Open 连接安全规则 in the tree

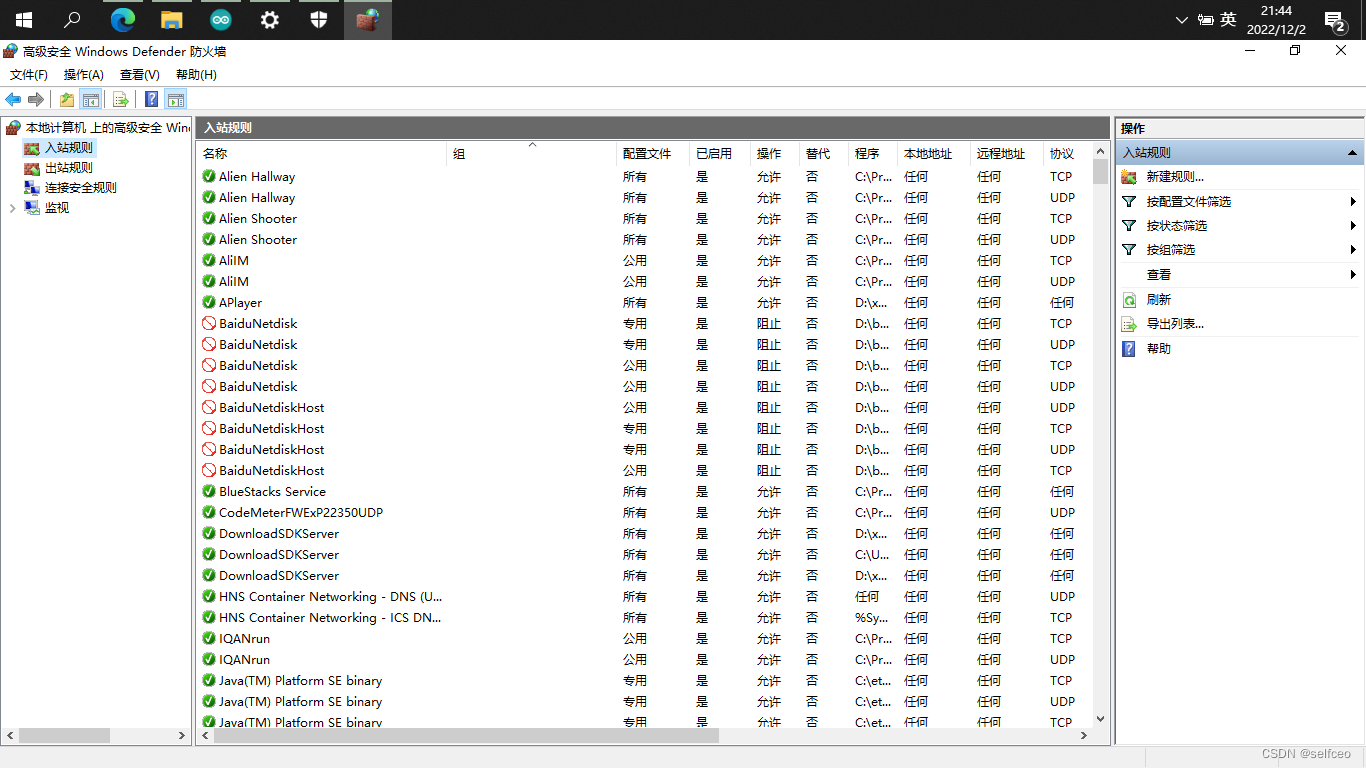coord(81,187)
